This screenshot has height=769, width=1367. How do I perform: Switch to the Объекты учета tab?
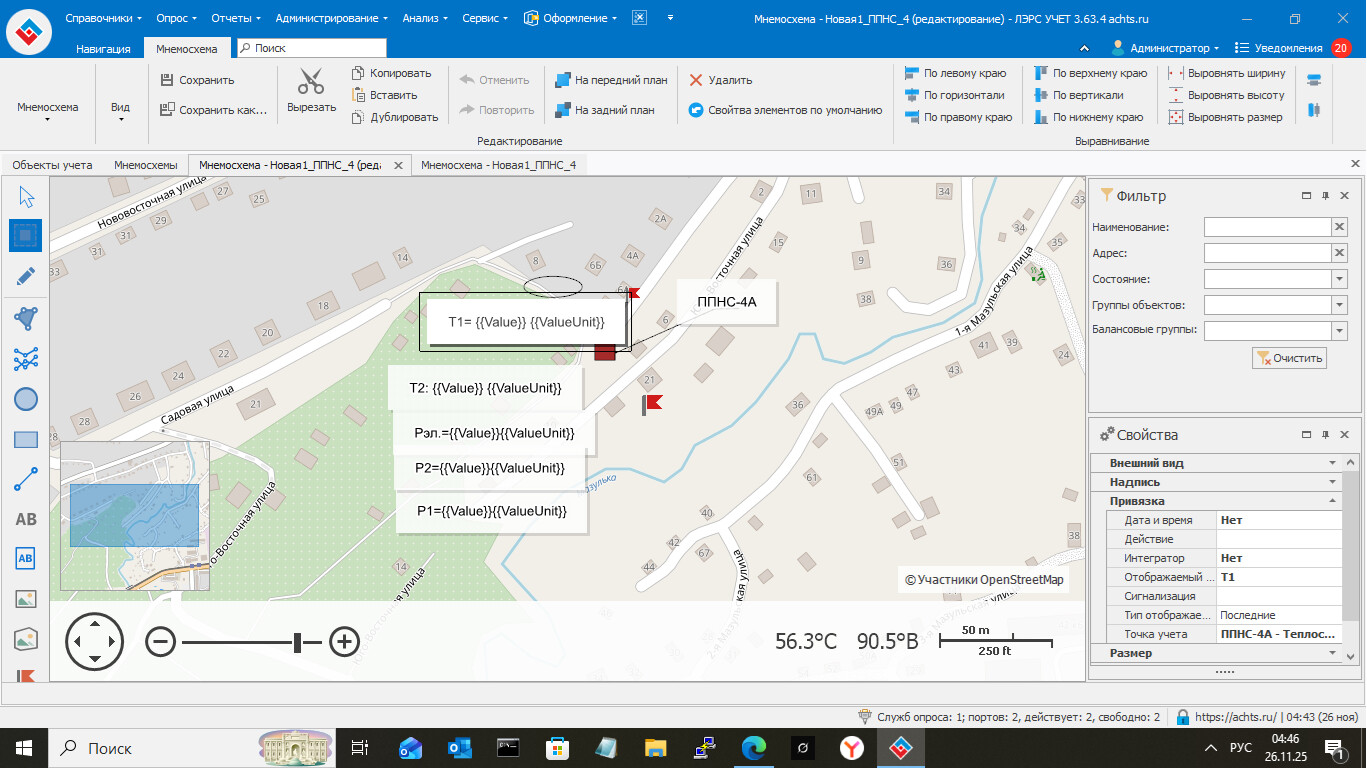click(52, 165)
